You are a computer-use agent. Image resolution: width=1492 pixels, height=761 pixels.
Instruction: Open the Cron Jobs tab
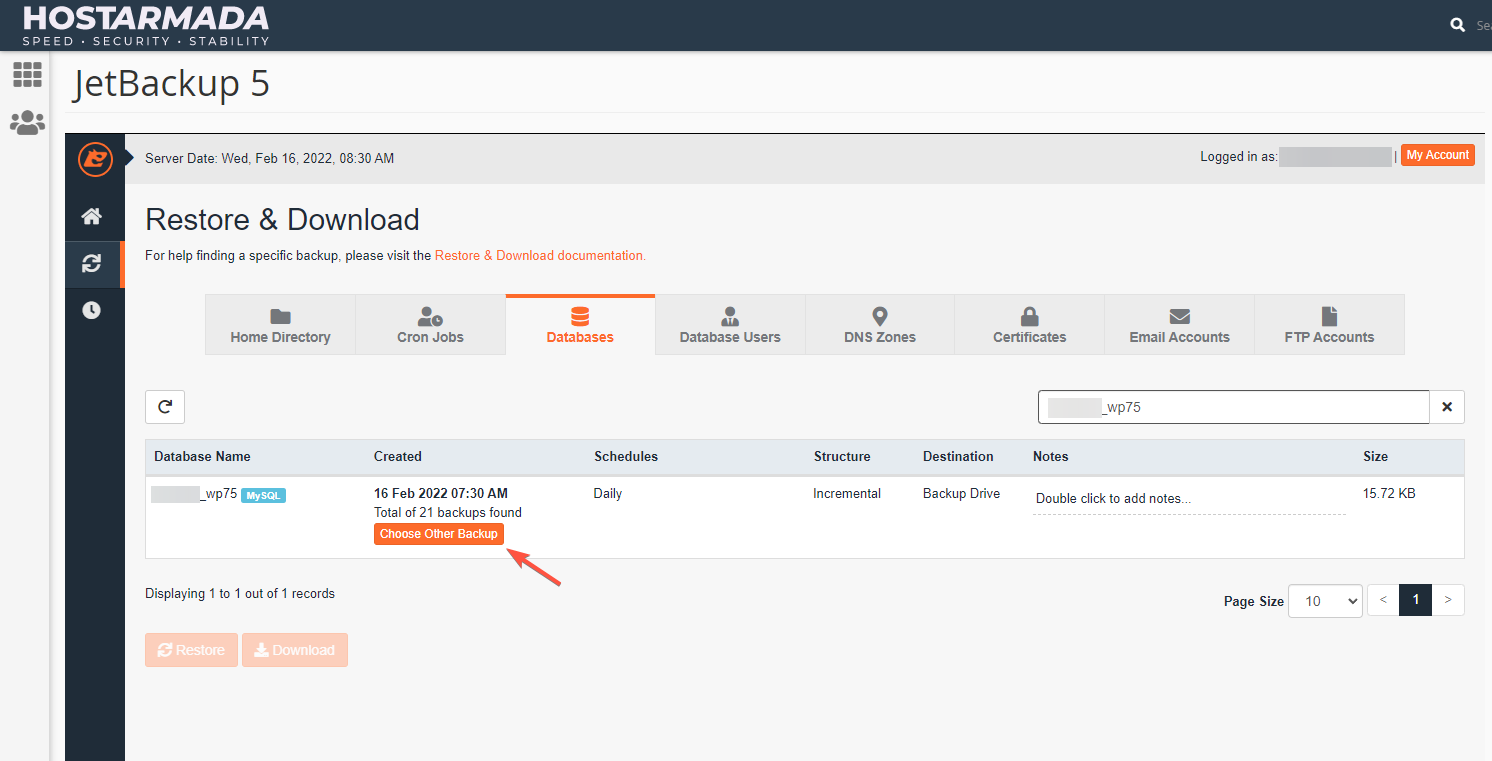430,325
